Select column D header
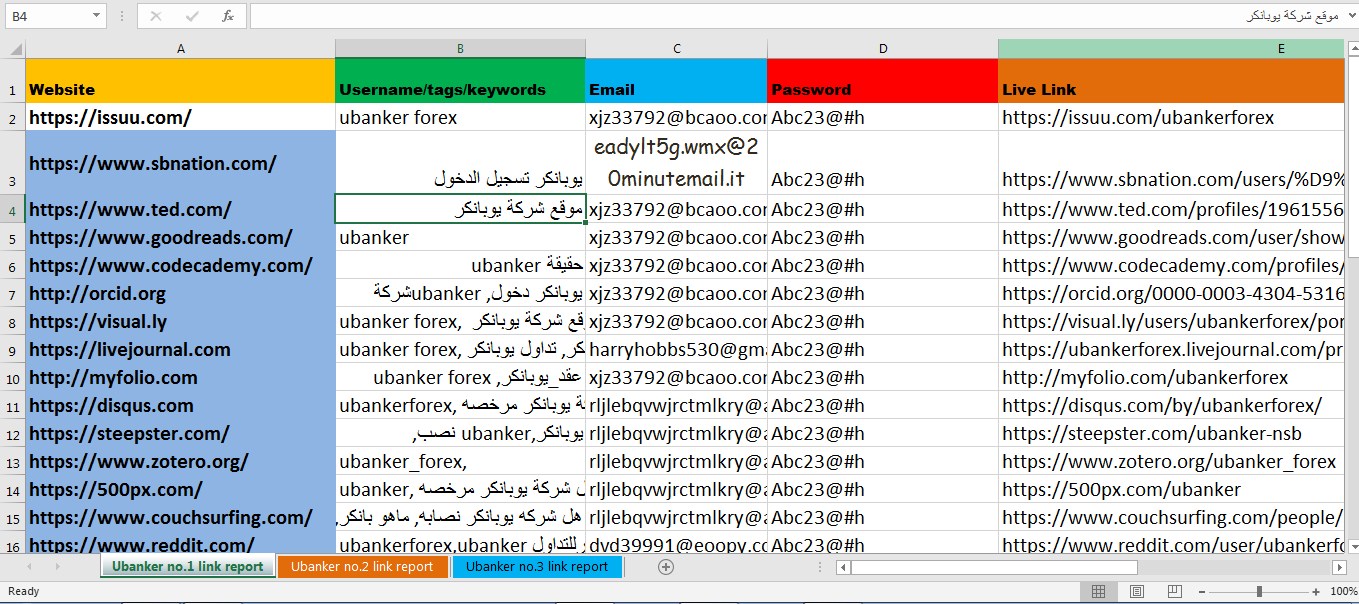The height and width of the screenshot is (604, 1359). (x=882, y=47)
